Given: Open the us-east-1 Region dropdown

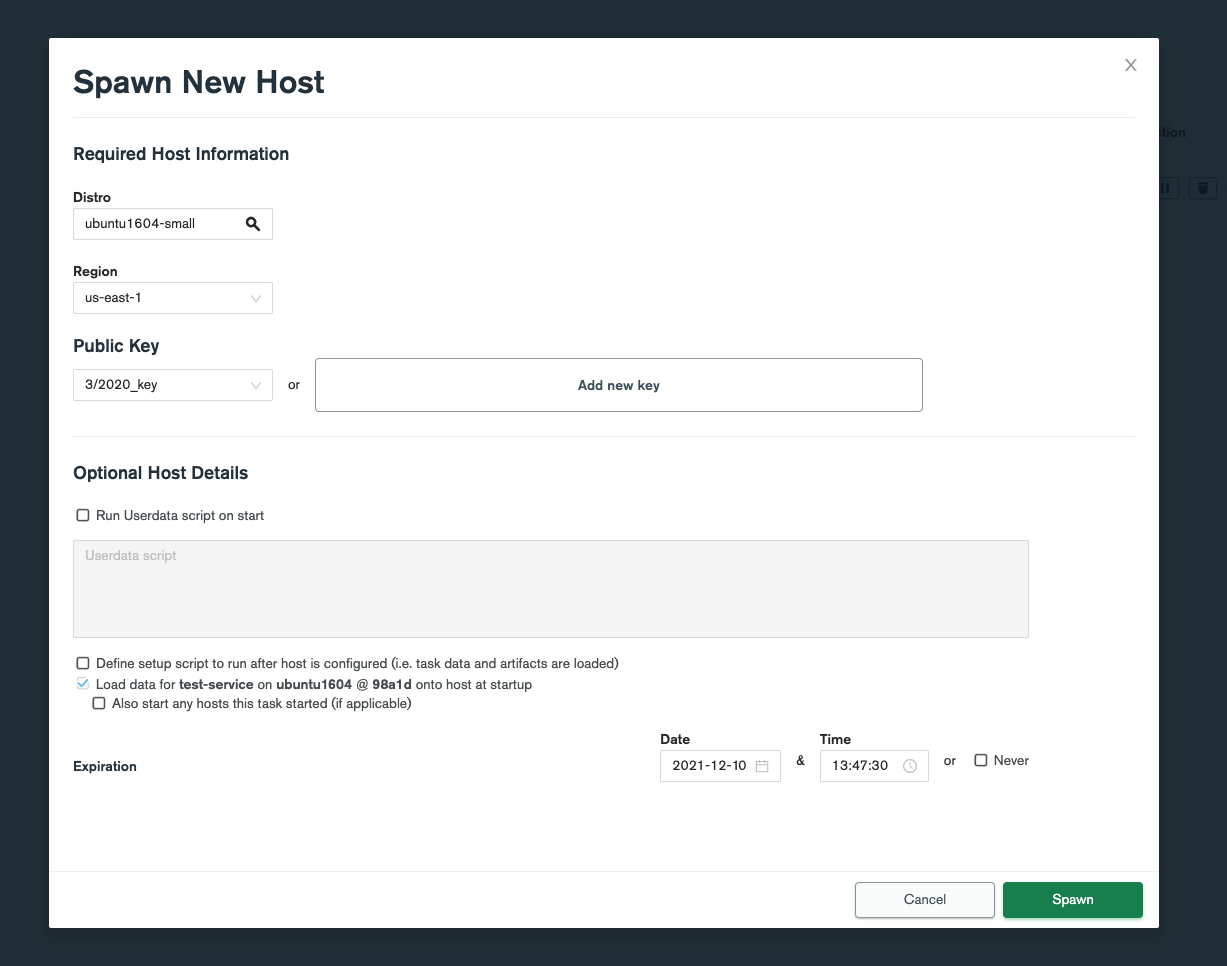Looking at the screenshot, I should click(x=160, y=298).
